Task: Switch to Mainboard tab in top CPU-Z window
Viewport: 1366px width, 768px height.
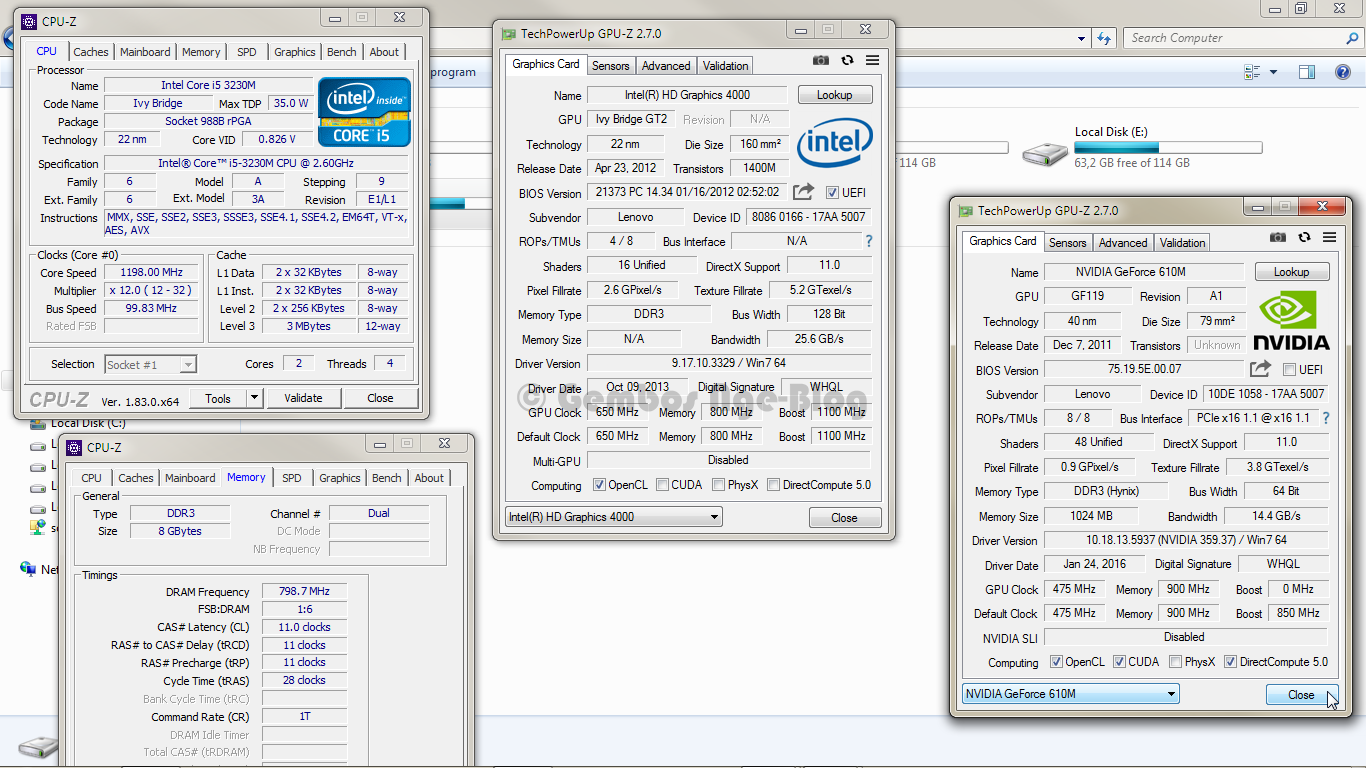Action: pyautogui.click(x=145, y=52)
